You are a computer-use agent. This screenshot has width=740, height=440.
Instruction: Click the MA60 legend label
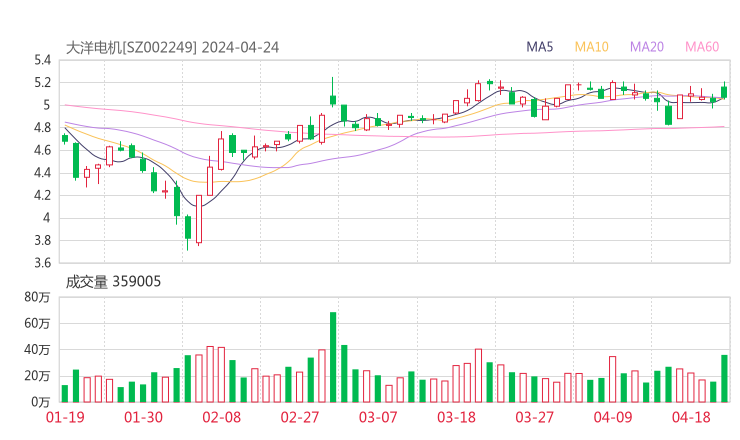(702, 47)
